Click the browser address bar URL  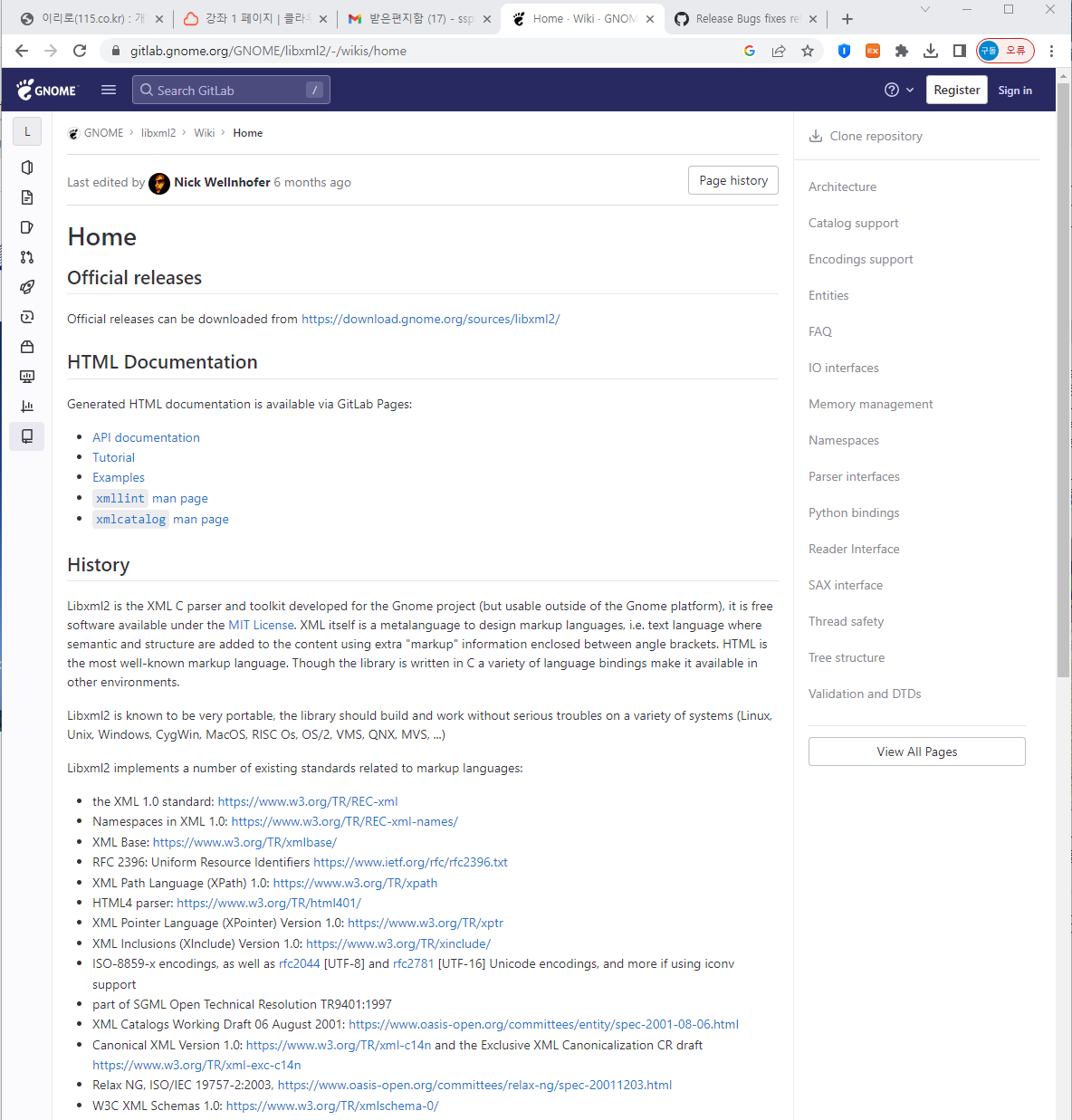[268, 51]
